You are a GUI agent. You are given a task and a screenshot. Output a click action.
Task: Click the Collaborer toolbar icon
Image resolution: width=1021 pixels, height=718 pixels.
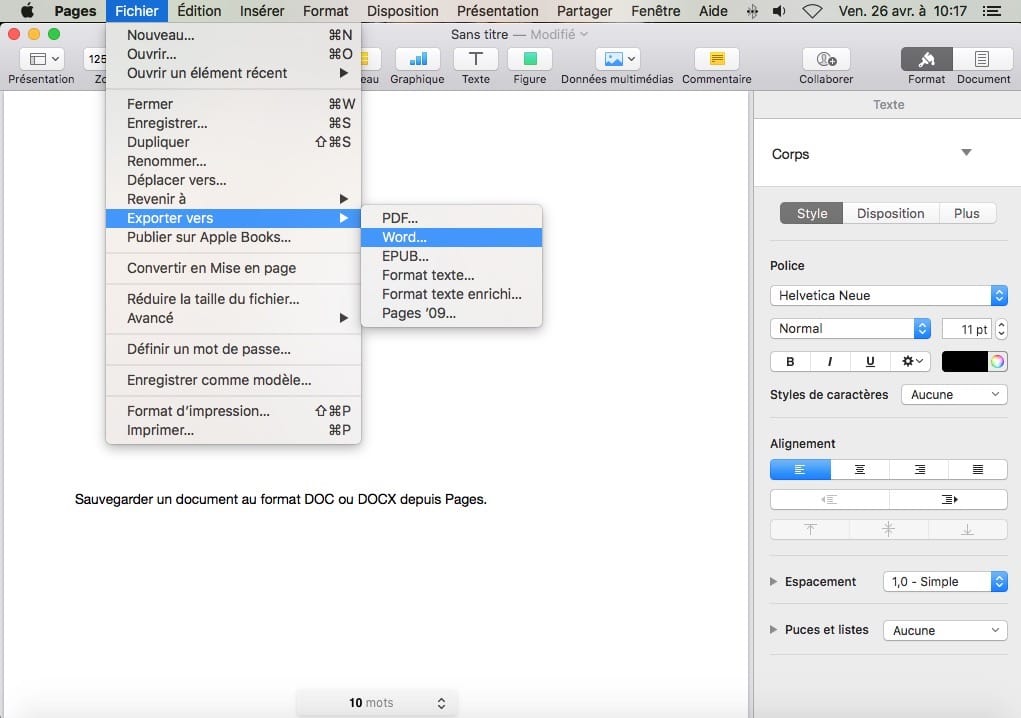tap(826, 59)
